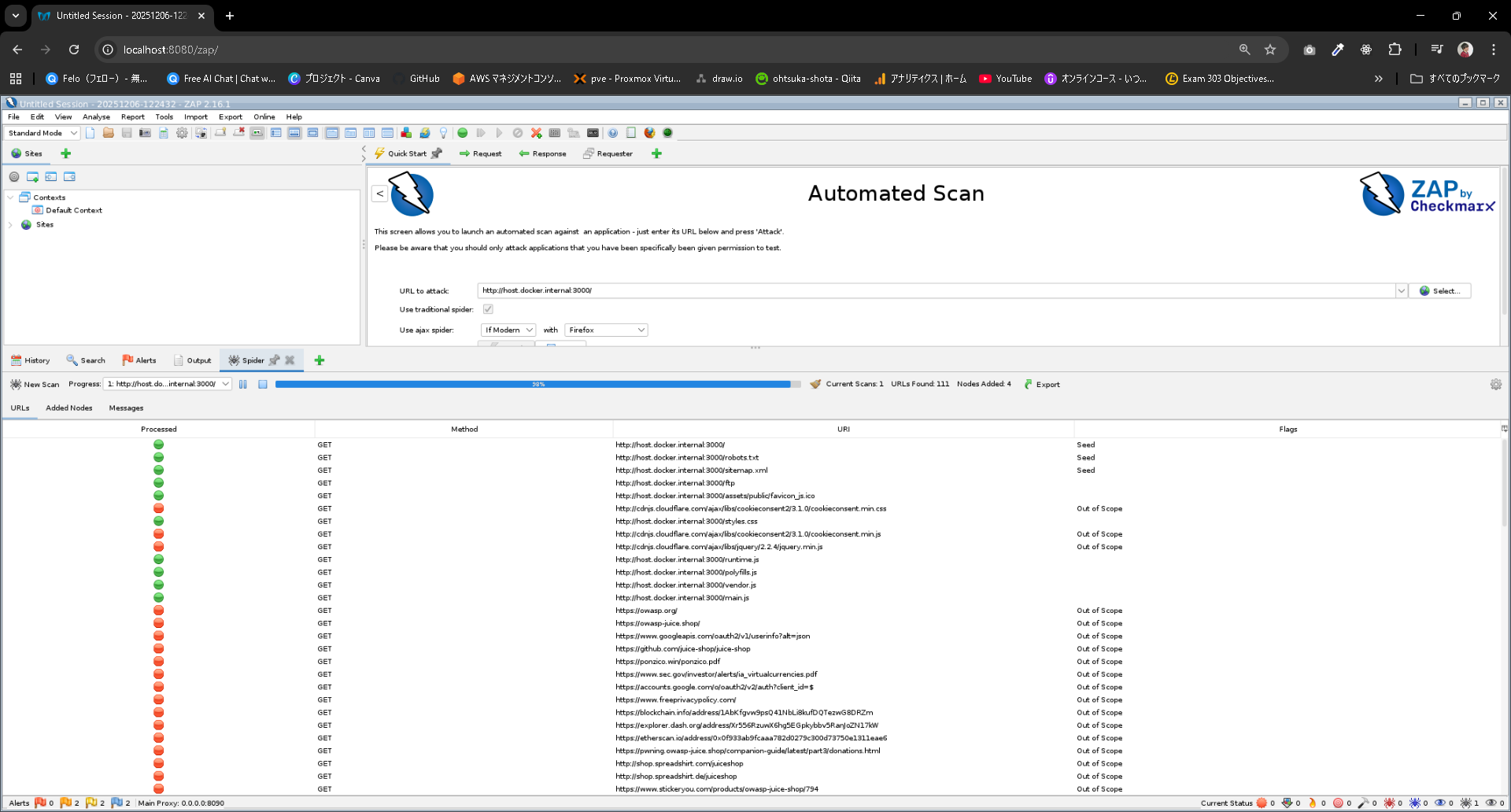The image size is (1511, 812).
Task: Open the Requester tab
Action: [608, 153]
